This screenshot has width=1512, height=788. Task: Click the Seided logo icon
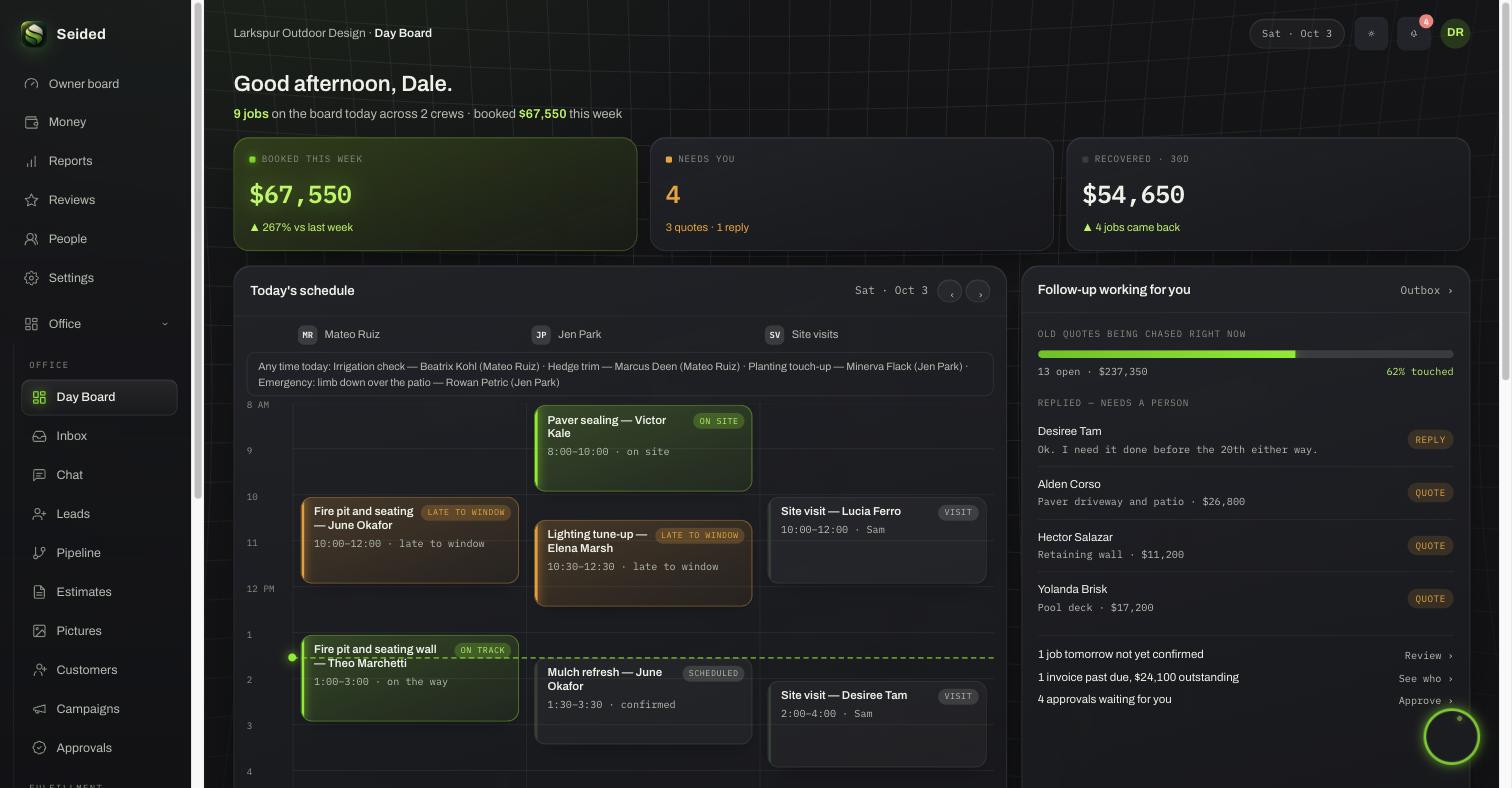click(x=33, y=34)
